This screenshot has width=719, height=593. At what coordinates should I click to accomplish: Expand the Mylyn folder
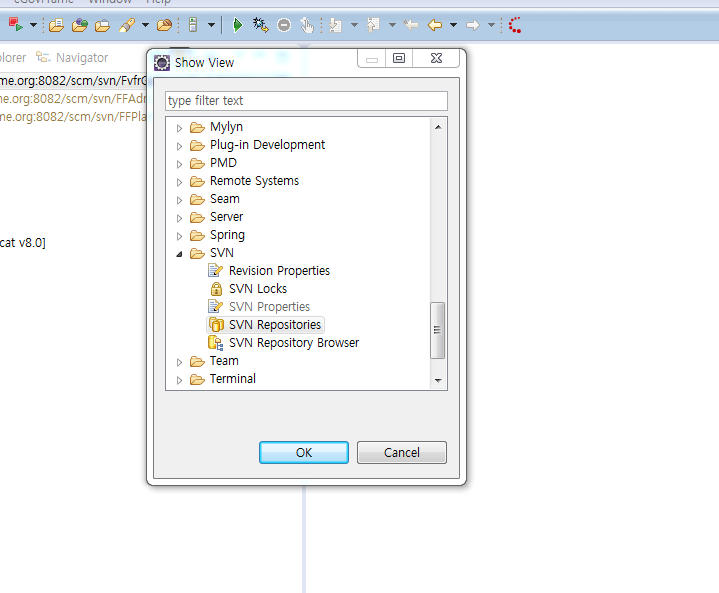tap(179, 128)
